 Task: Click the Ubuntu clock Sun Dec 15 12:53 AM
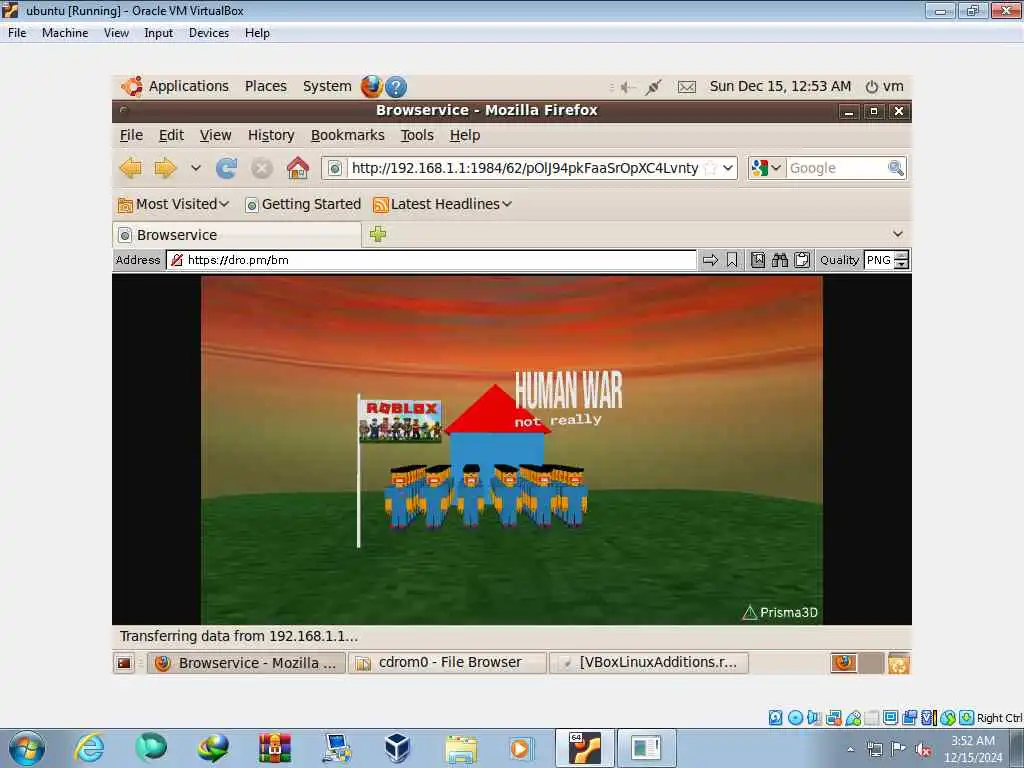(x=780, y=86)
